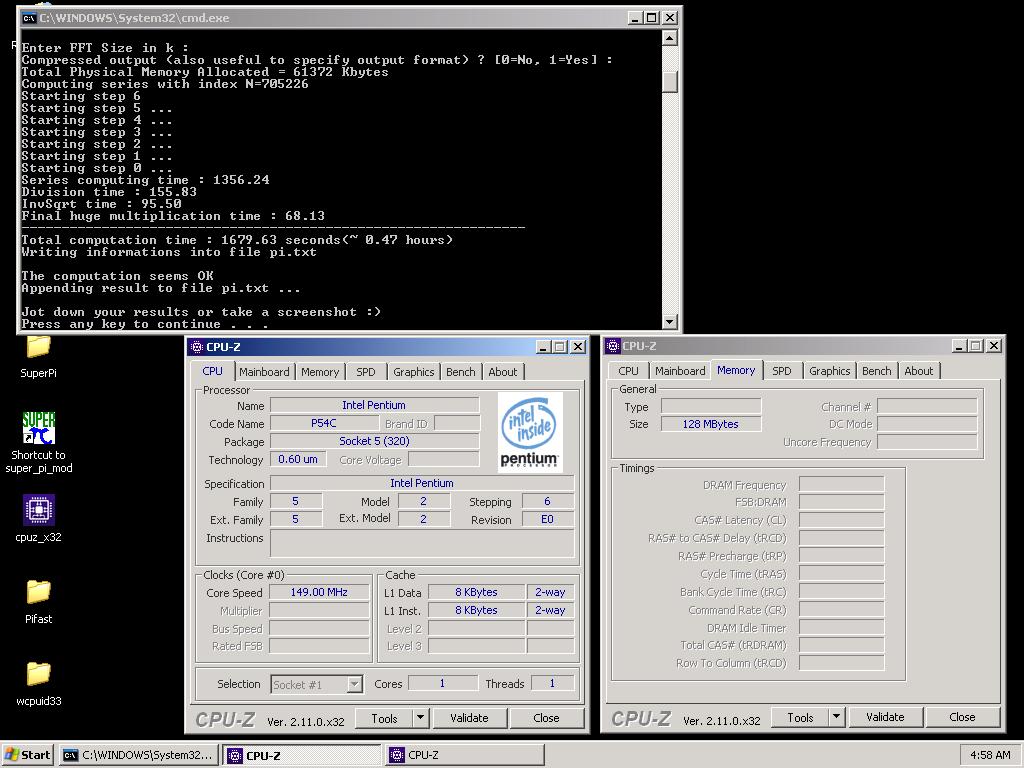1024x768 pixels.
Task: Open the super_pi_mod shortcut icon
Action: [39, 428]
